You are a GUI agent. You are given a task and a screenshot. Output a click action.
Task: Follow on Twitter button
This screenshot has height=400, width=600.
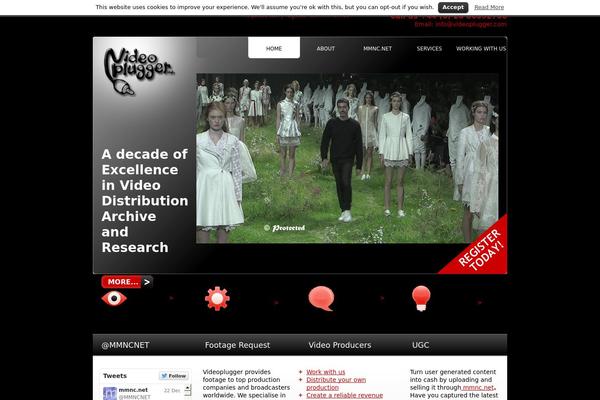click(x=174, y=376)
